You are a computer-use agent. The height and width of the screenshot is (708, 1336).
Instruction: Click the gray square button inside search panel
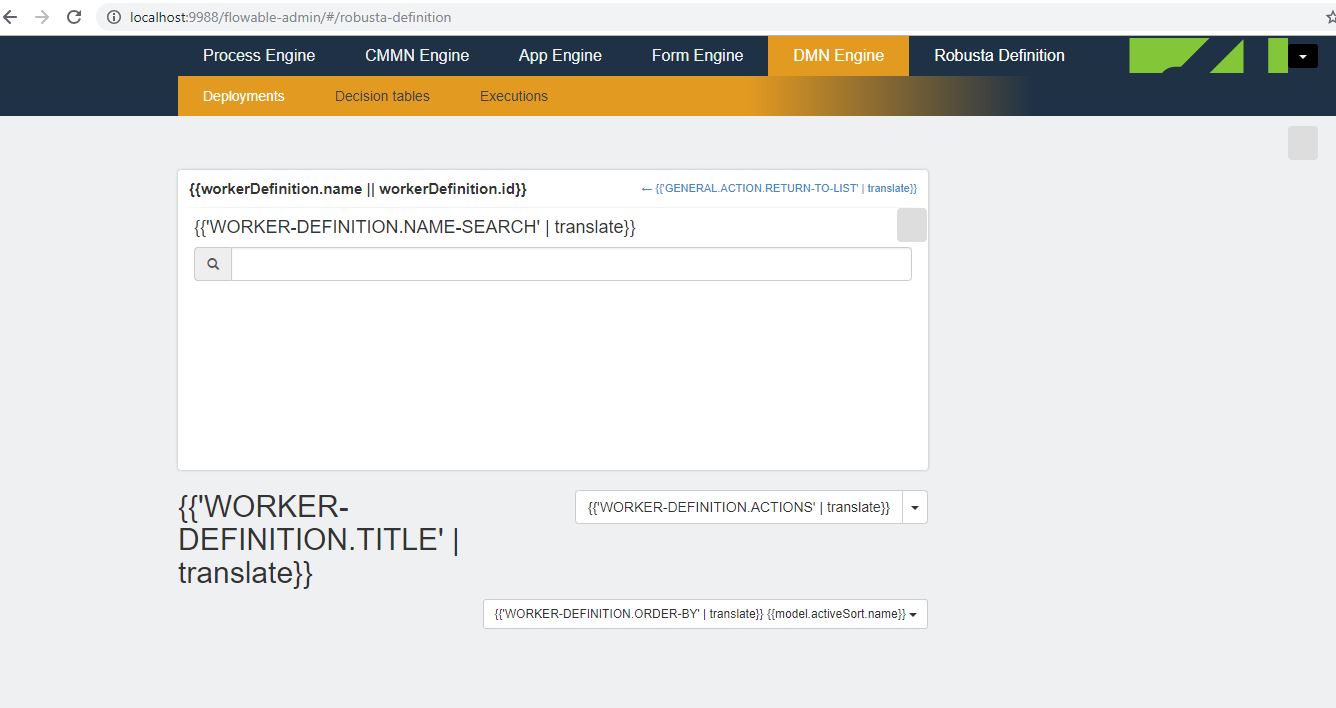tap(911, 225)
